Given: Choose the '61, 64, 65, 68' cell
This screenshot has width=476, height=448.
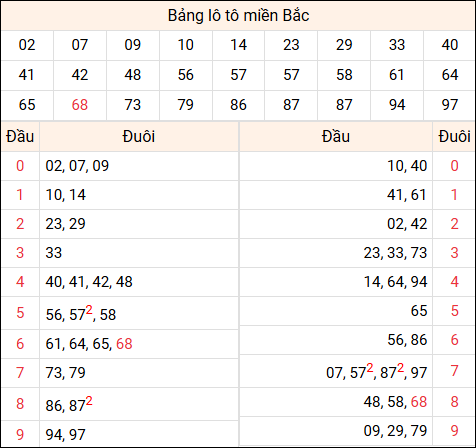Looking at the screenshot, I should click(139, 344).
